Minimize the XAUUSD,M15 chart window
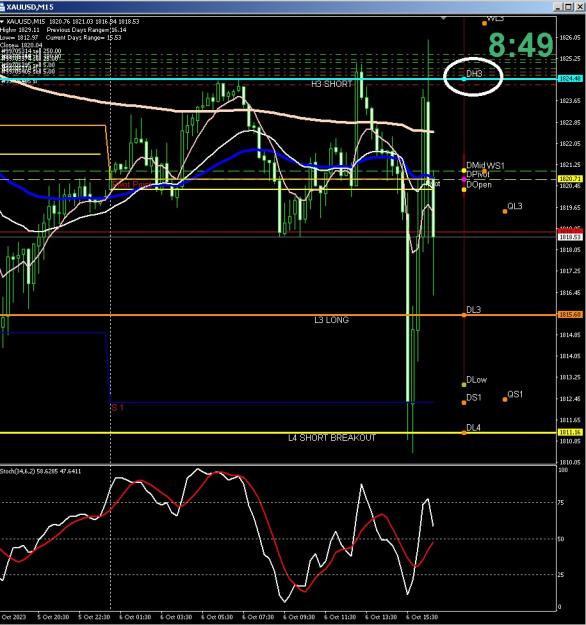Viewport: 586px width, 625px height. tap(558, 7)
